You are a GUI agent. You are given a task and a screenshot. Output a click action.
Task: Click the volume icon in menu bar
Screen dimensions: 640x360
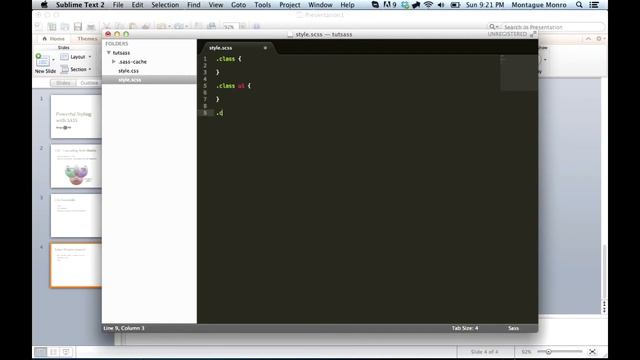click(x=441, y=5)
